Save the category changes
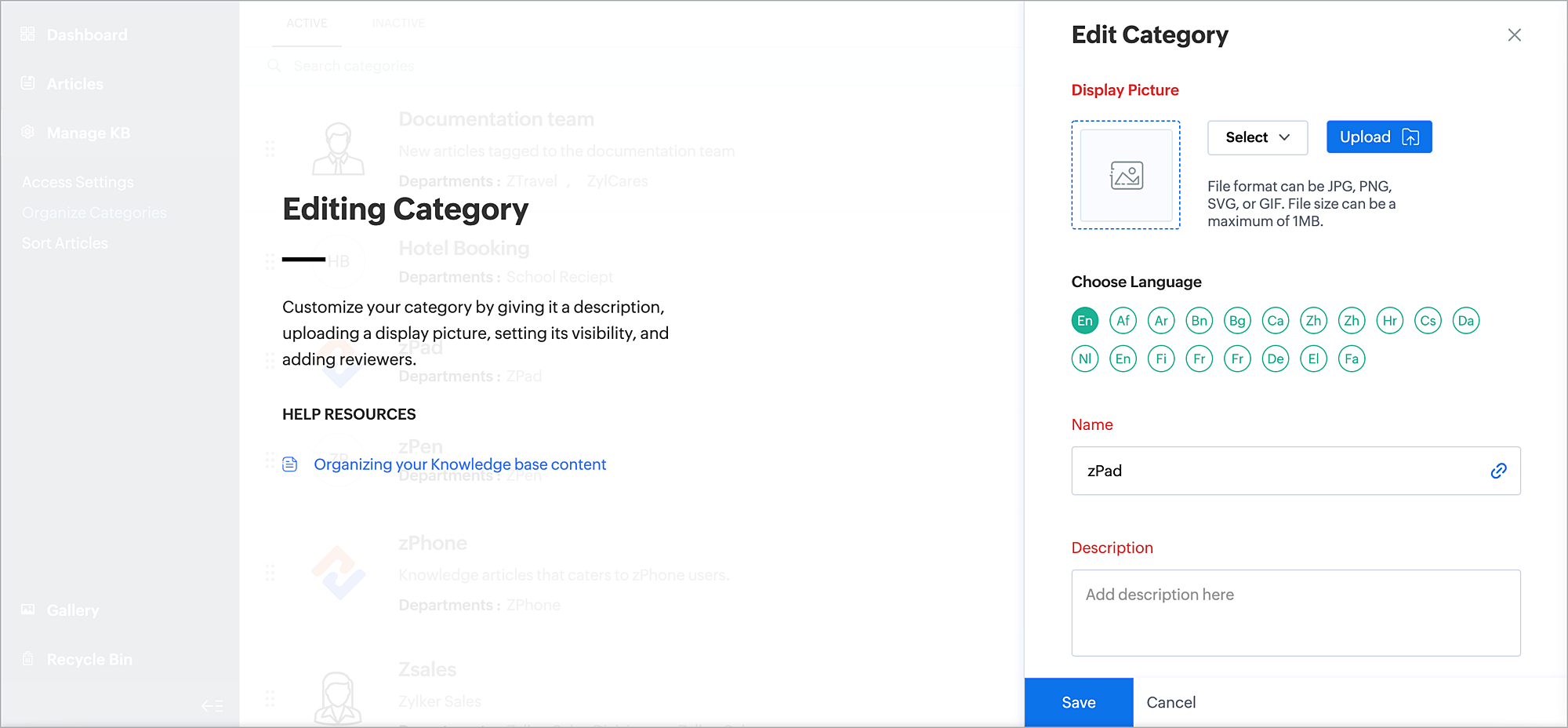This screenshot has height=728, width=1568. [x=1079, y=702]
